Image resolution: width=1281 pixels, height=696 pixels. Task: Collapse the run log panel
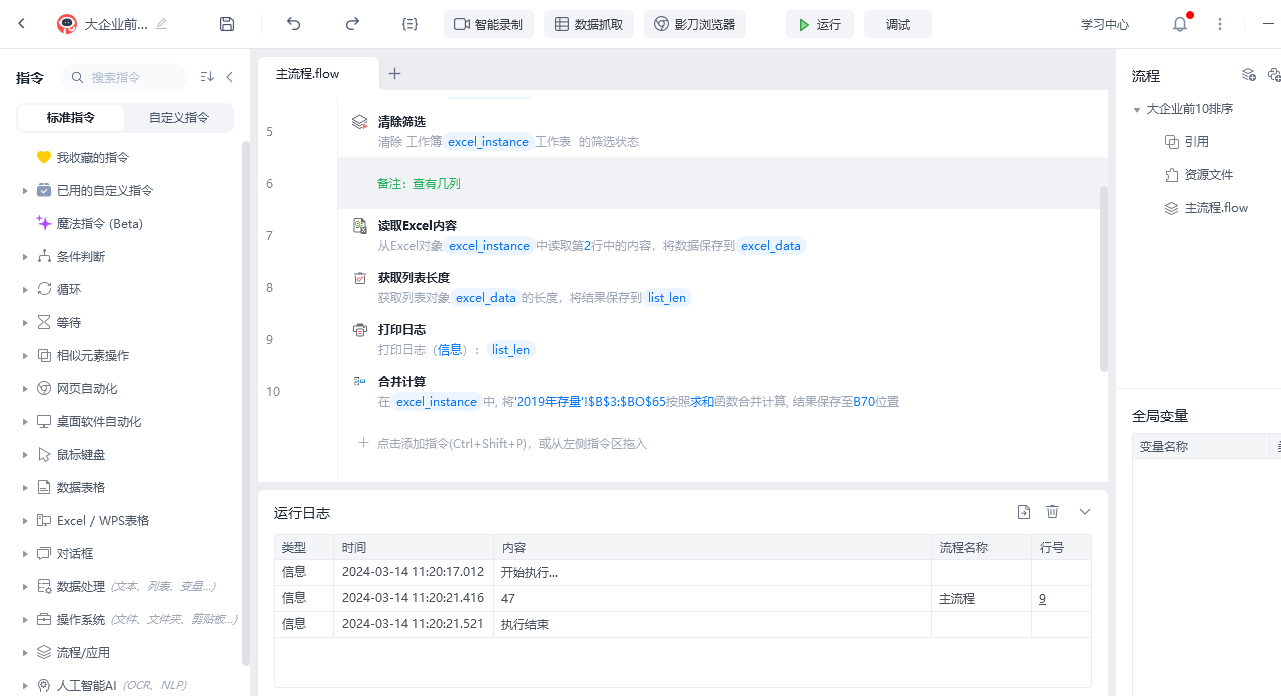pos(1085,512)
